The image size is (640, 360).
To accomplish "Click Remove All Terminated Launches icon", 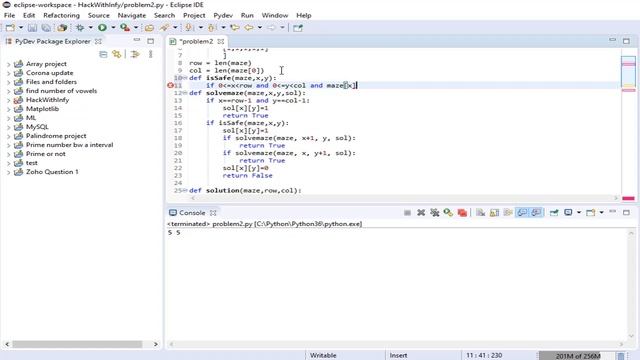I will [435, 213].
